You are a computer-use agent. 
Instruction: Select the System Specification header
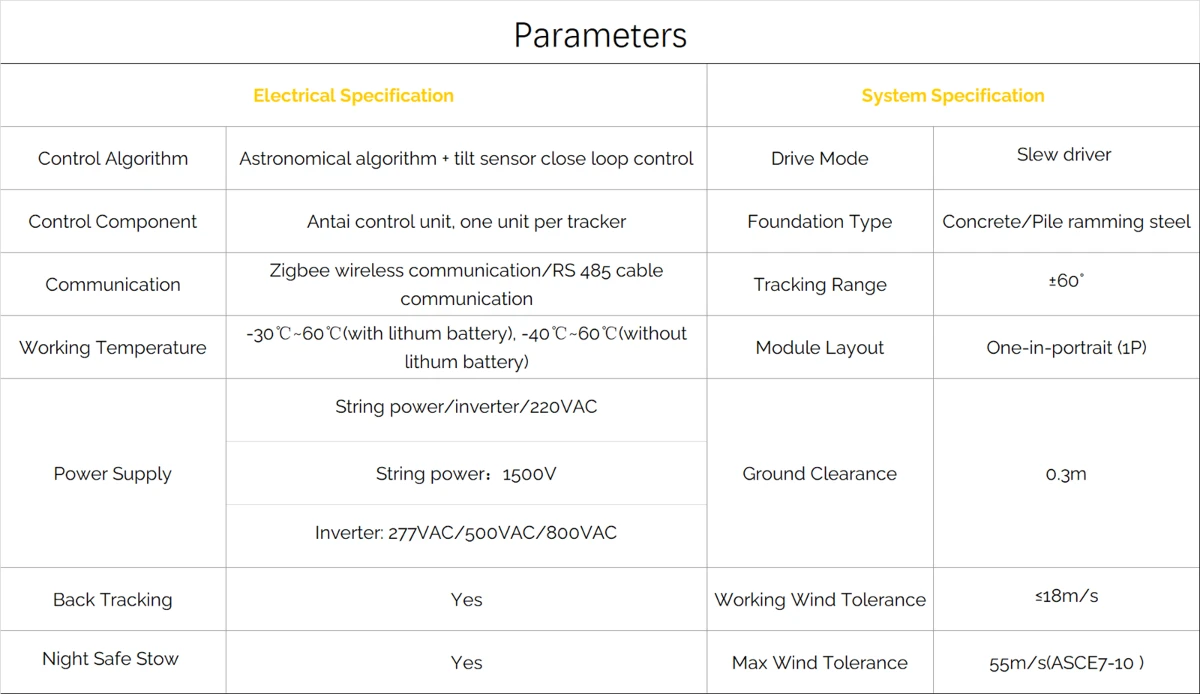(x=953, y=96)
